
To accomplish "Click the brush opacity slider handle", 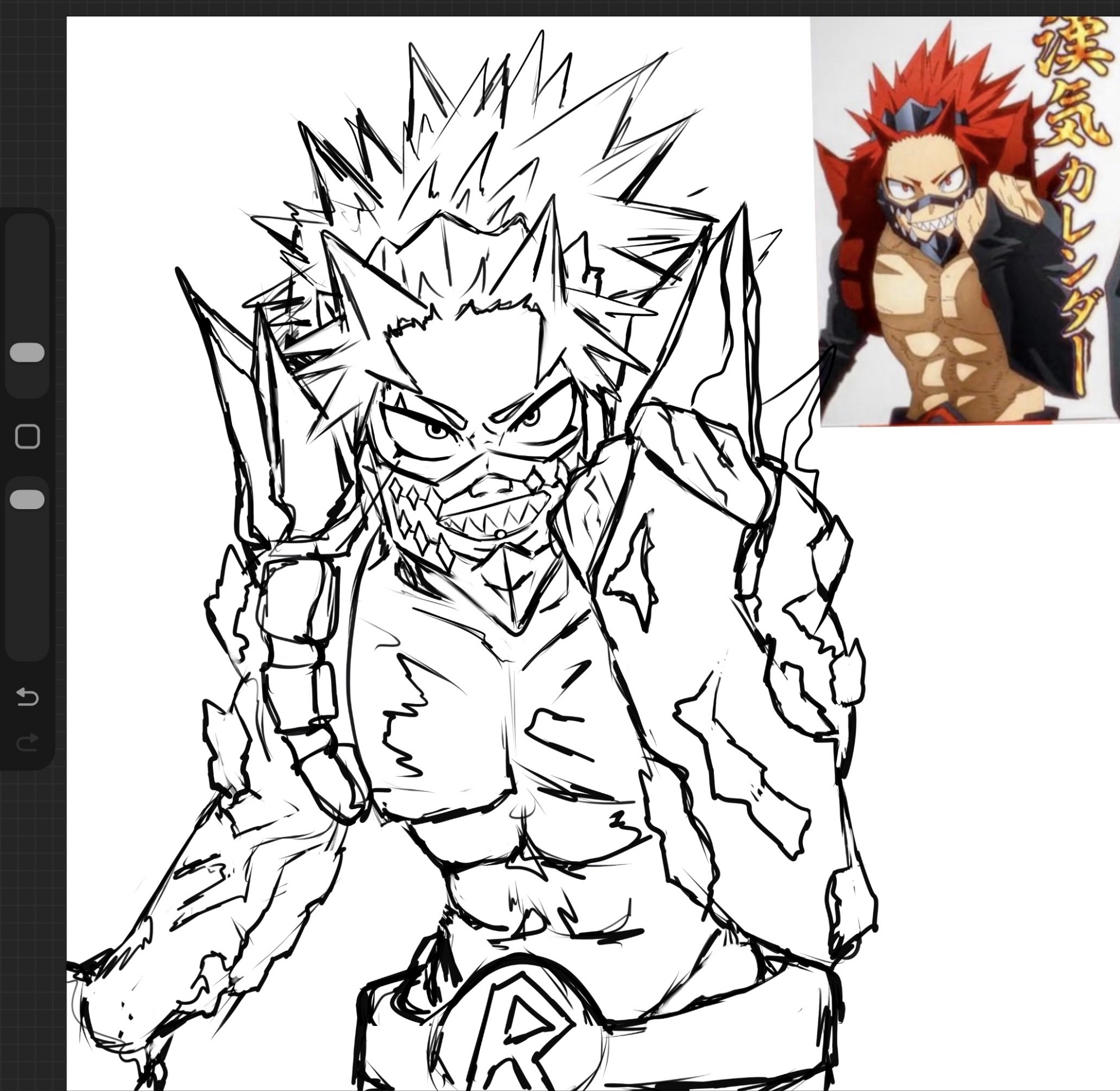I will 27,499.
